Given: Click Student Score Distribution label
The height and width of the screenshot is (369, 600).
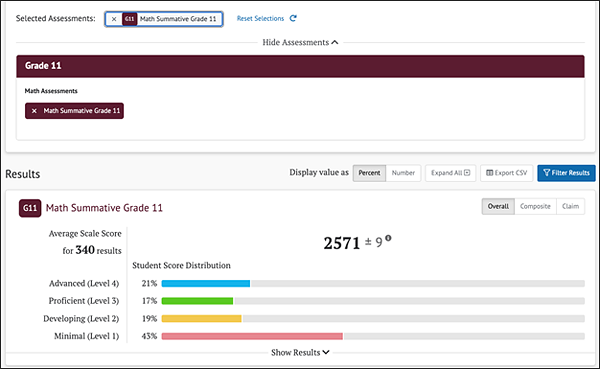Looking at the screenshot, I should tap(181, 265).
